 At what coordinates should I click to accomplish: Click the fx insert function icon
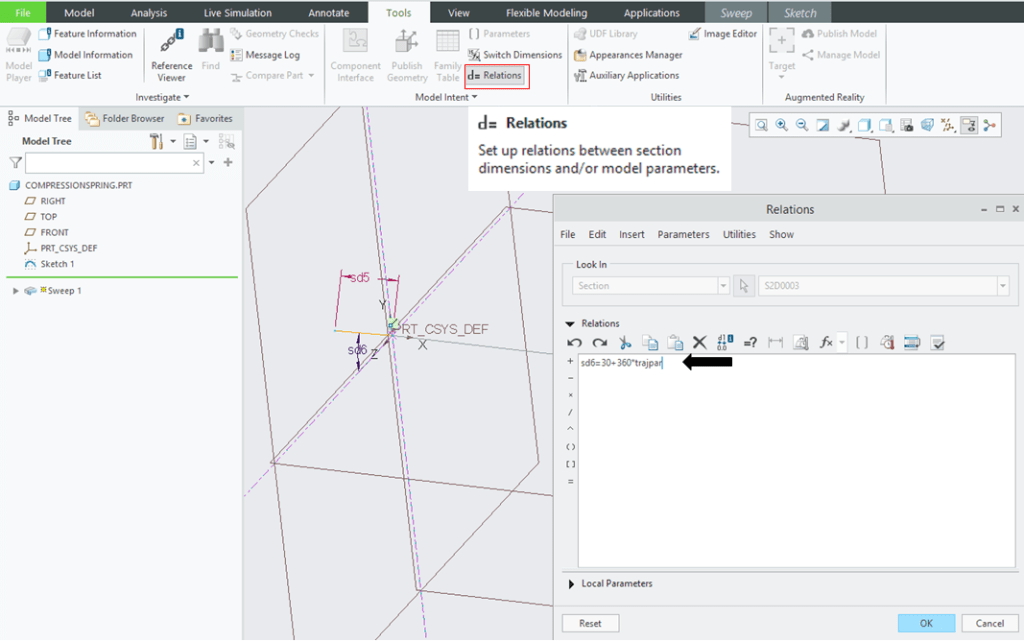pos(826,343)
